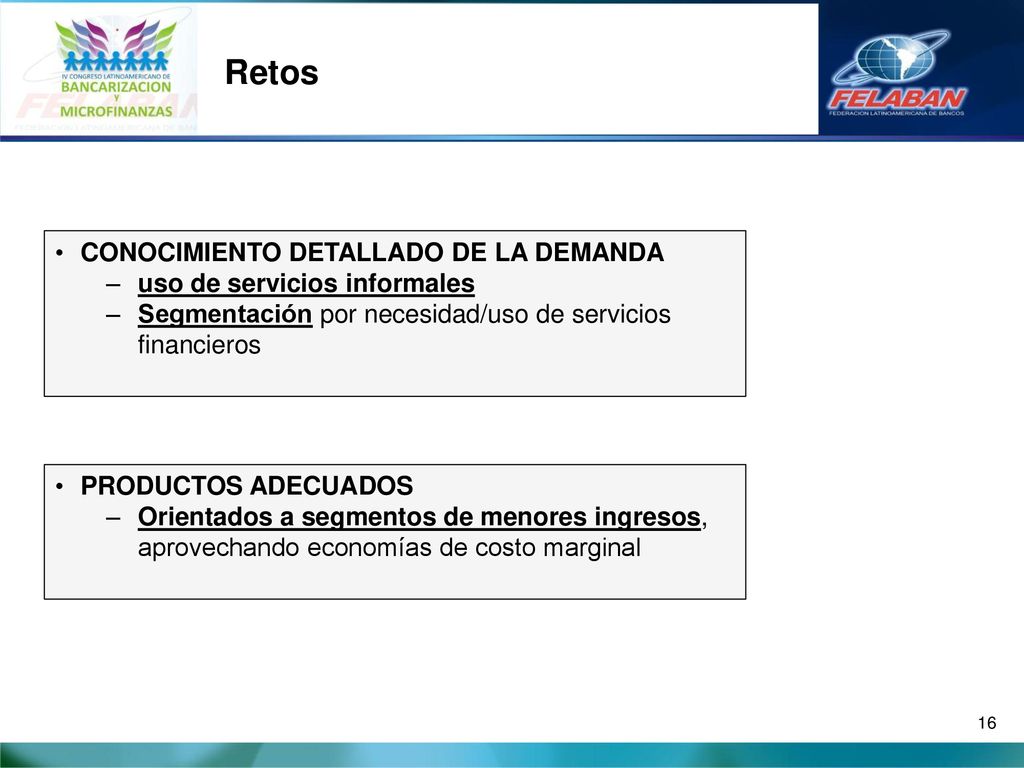Click the heading 'CONOCIMIENTO DETALLADO DE LA DEMANDA'
Image resolution: width=1024 pixels, height=768 pixels.
[x=372, y=252]
